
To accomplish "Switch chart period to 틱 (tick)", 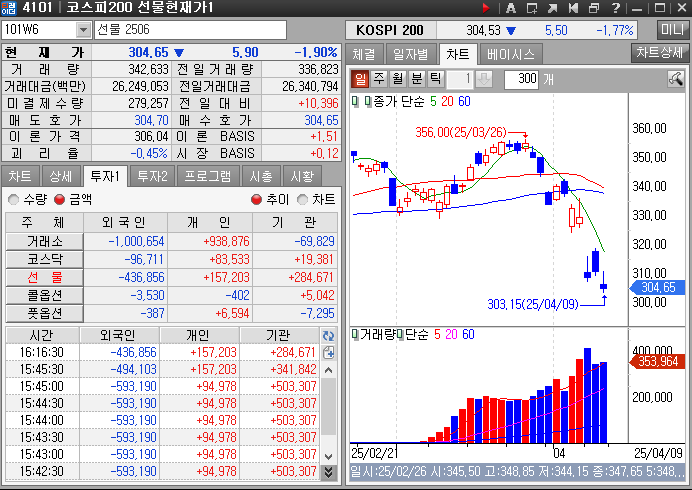I will click(x=436, y=79).
